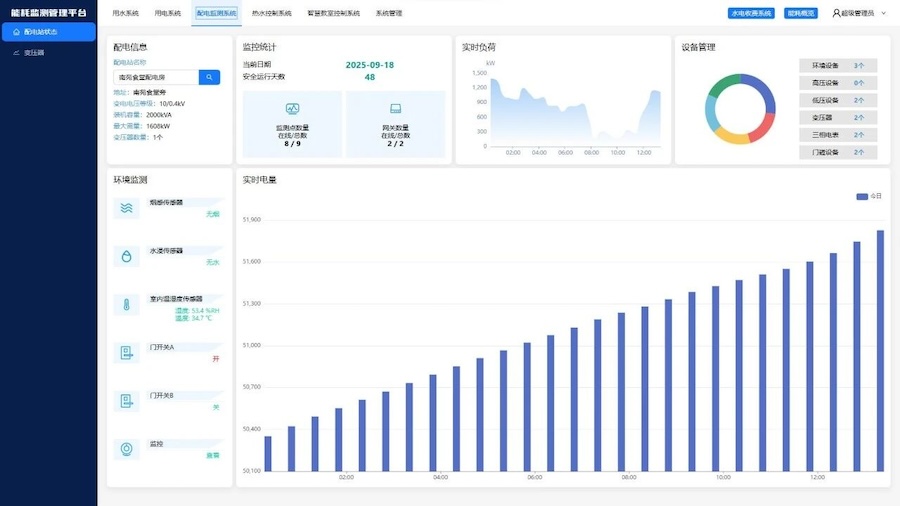The height and width of the screenshot is (506, 900).
Task: Click the door switch B icon
Action: tap(127, 401)
